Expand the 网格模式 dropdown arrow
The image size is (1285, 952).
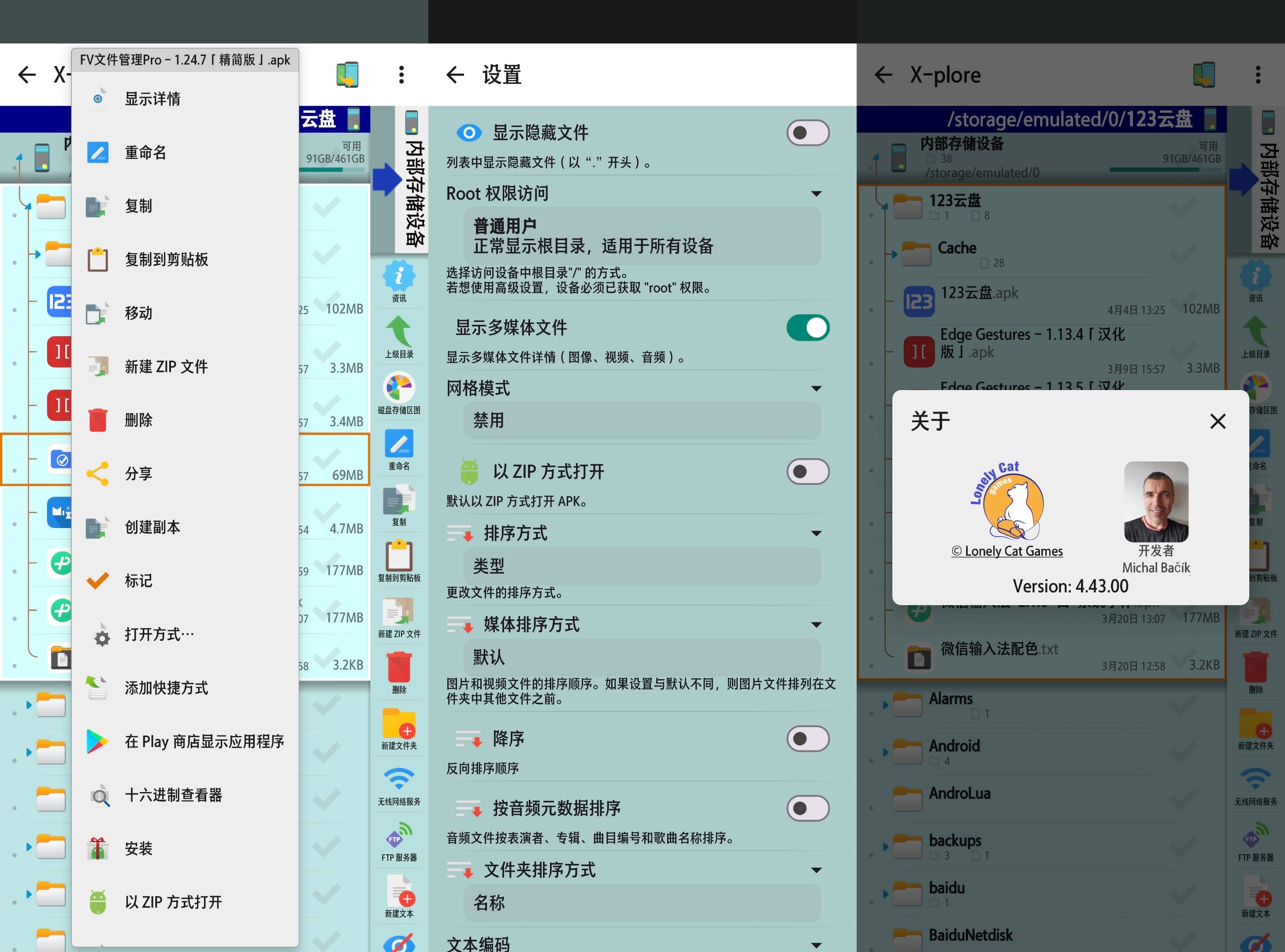[817, 388]
